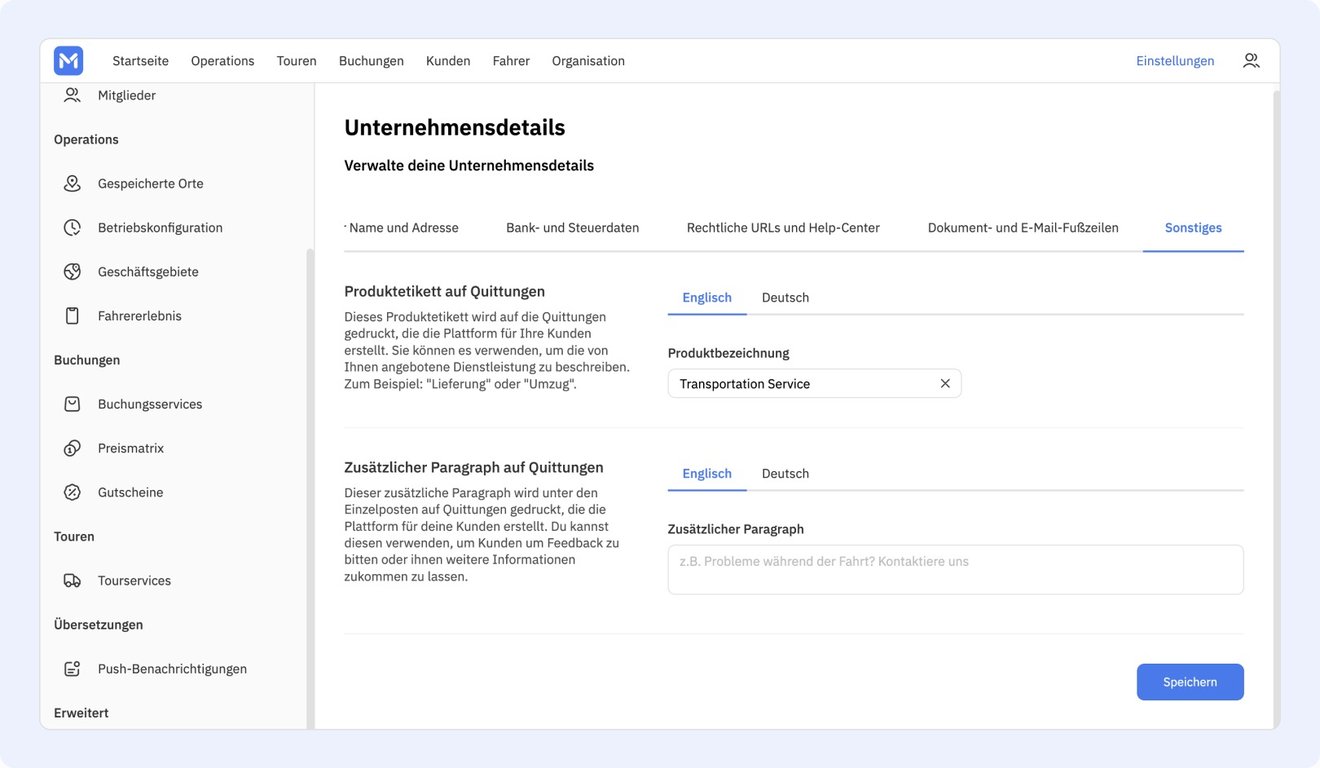Open Preismatrix in the sidebar

click(131, 448)
